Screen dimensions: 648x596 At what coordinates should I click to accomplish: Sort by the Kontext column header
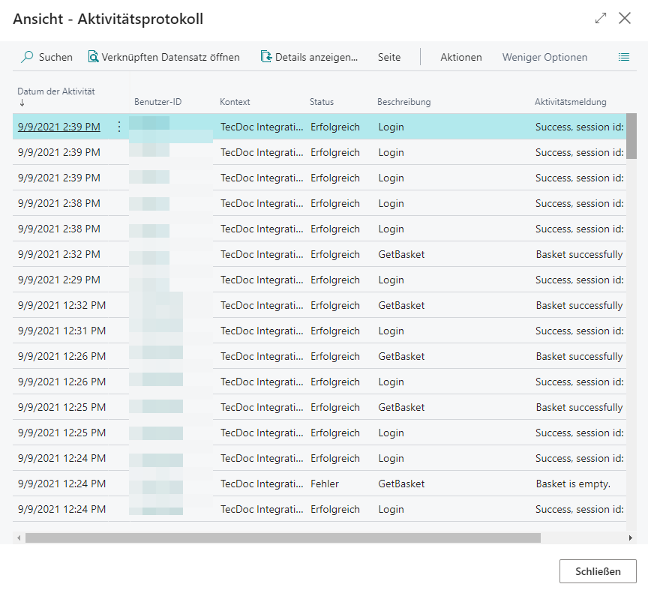[x=234, y=102]
